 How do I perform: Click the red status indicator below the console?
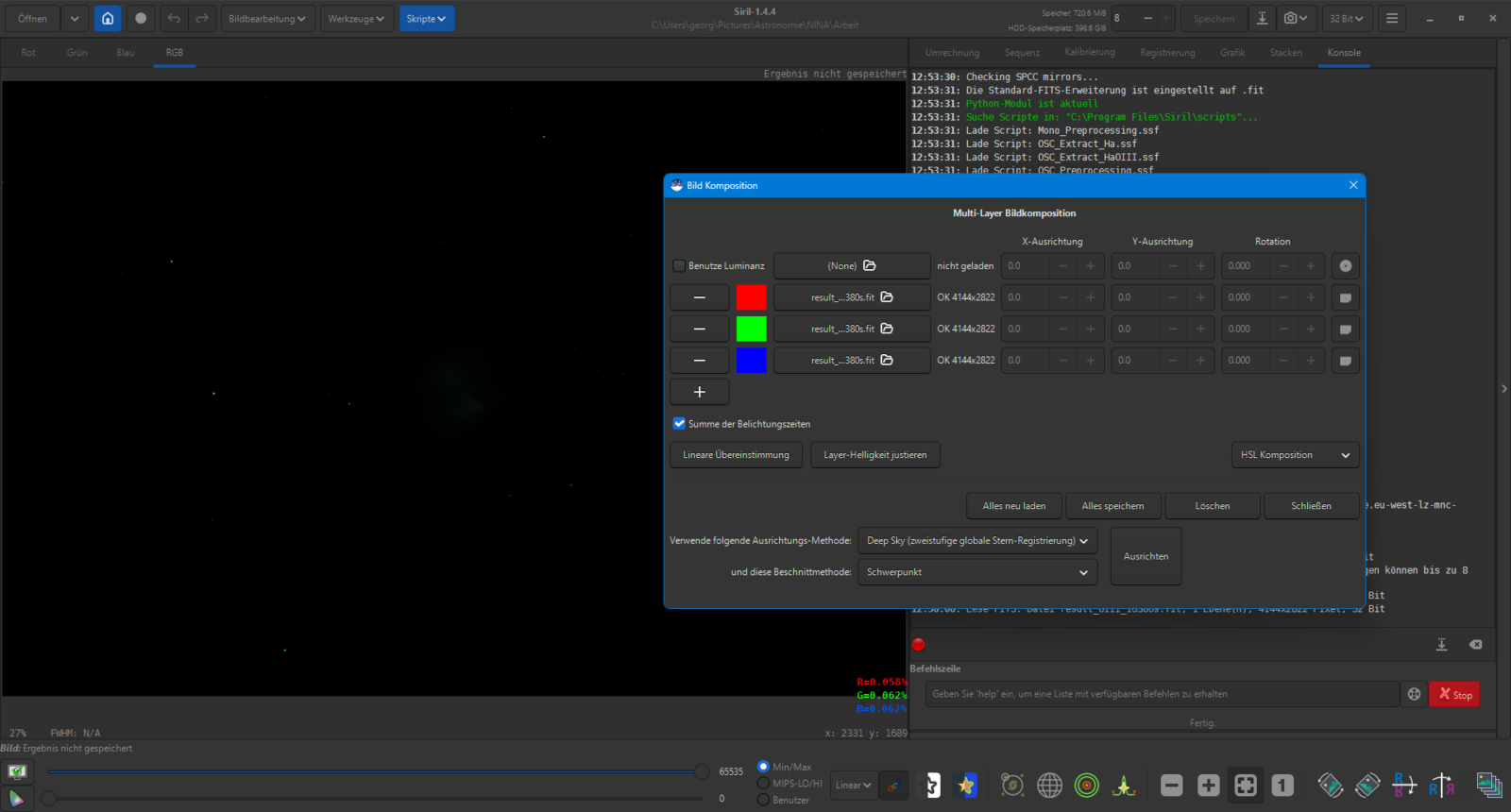[x=918, y=645]
